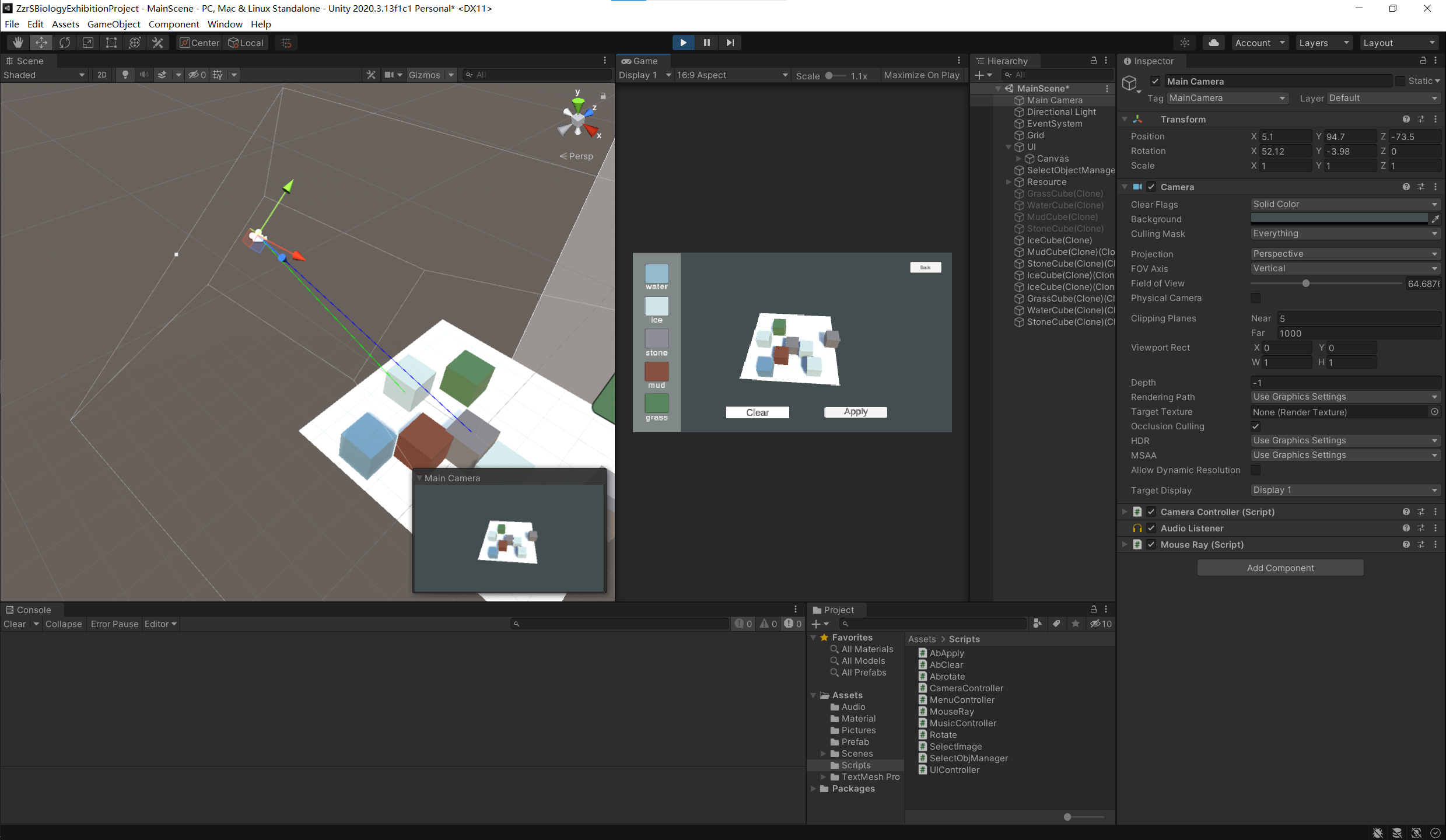Select the Move tool

pyautogui.click(x=41, y=43)
